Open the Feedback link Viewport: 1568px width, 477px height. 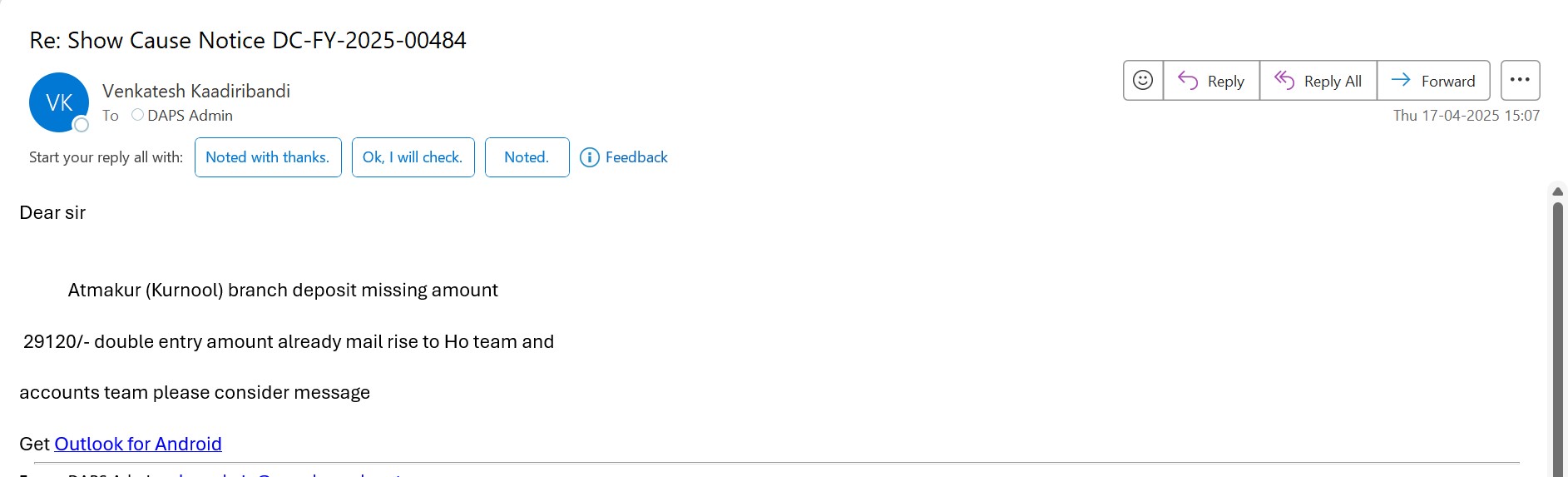point(636,157)
